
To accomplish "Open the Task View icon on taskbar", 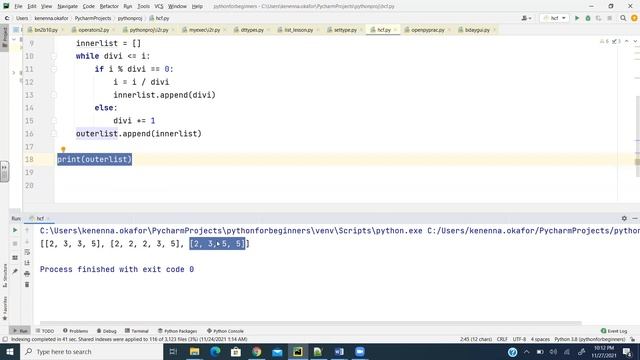I will (173, 351).
